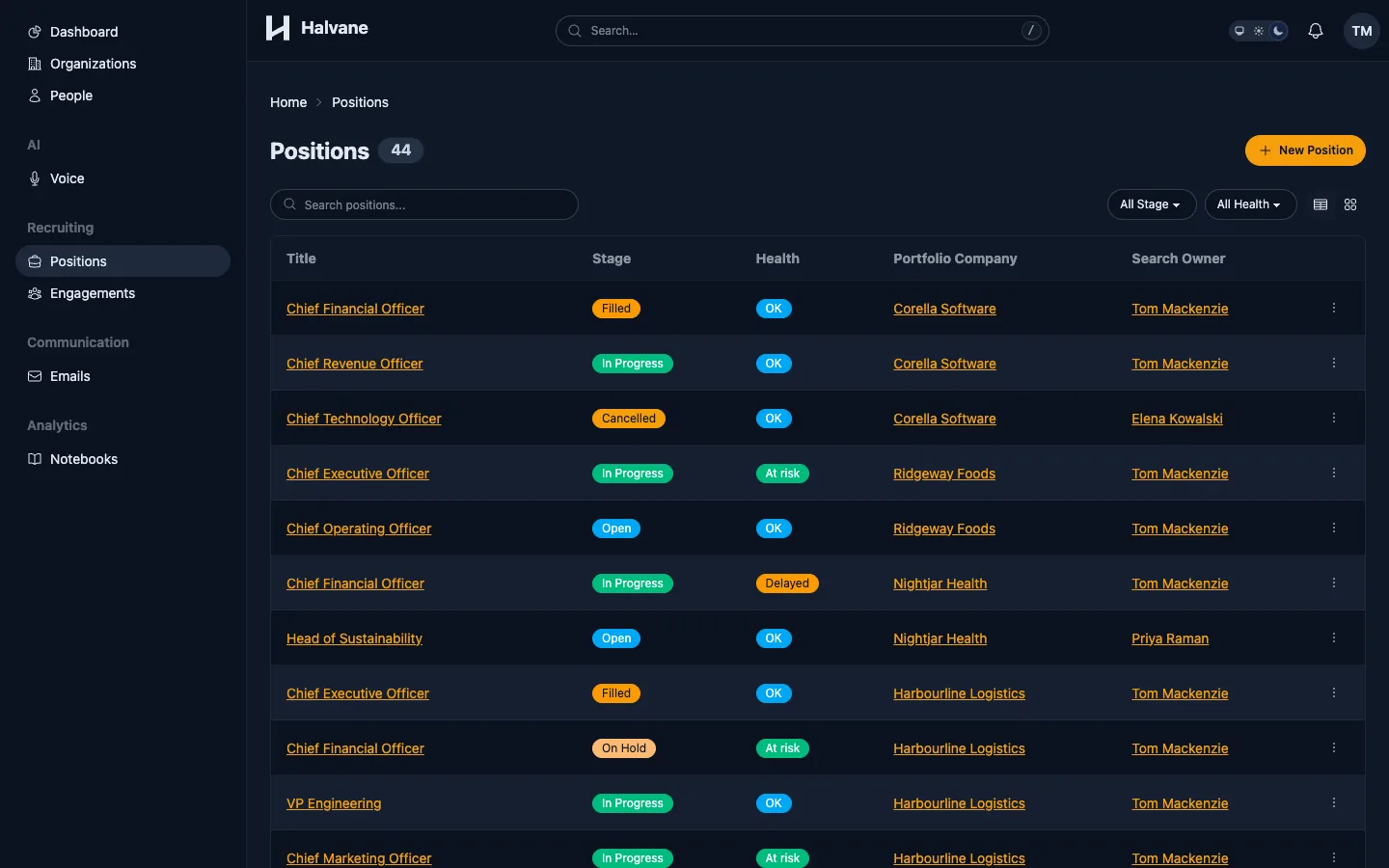The image size is (1389, 868).
Task: Open Voice under AI
Action: pyautogui.click(x=123, y=178)
